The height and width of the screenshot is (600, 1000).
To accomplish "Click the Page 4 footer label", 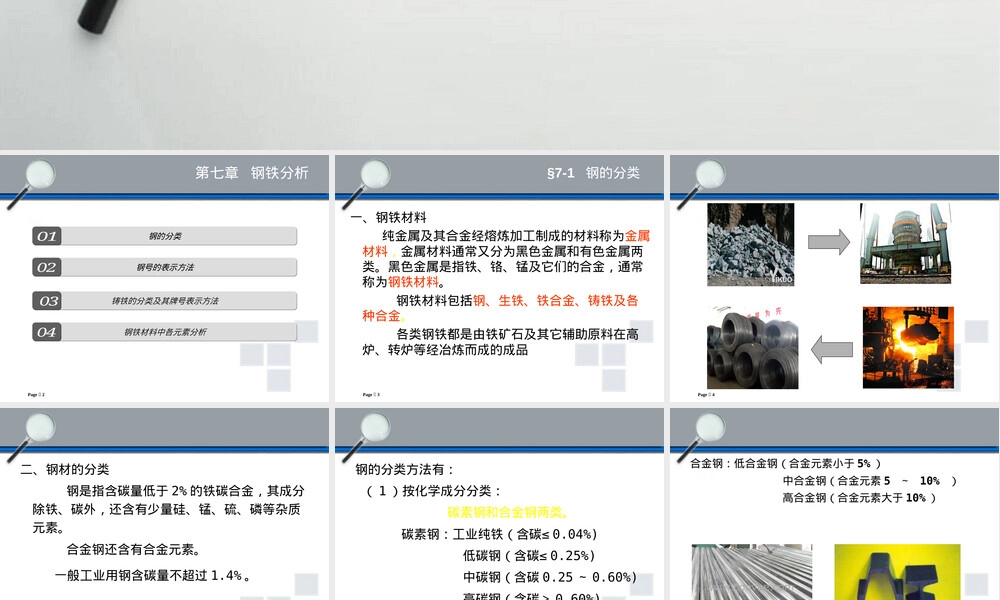I will point(706,395).
